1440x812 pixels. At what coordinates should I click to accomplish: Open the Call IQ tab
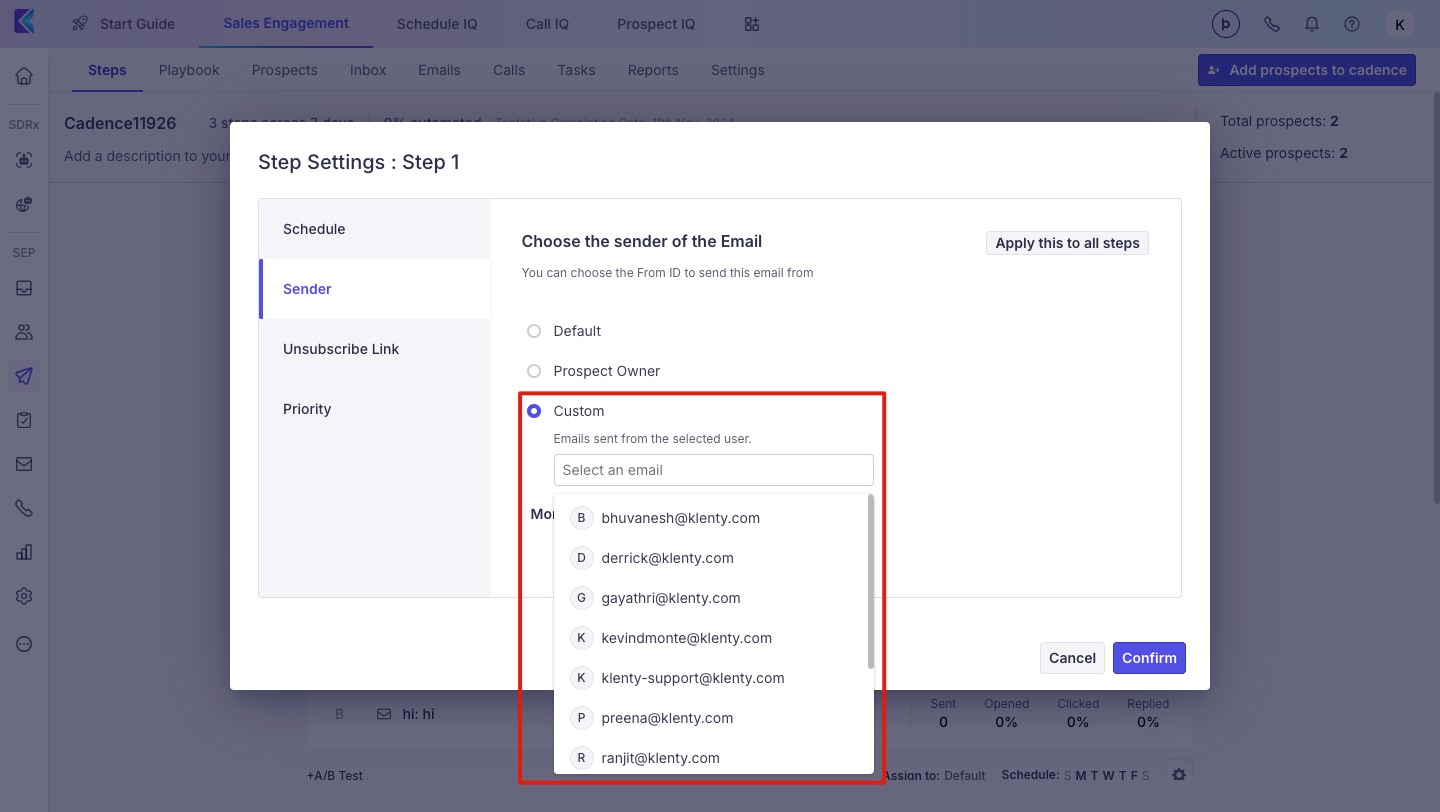[547, 24]
